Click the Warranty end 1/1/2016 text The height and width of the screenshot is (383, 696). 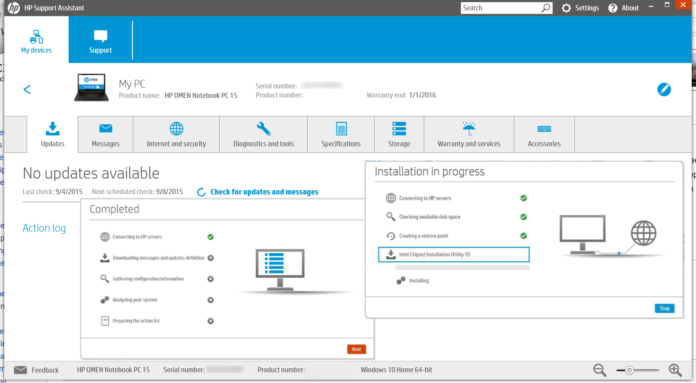coord(401,95)
